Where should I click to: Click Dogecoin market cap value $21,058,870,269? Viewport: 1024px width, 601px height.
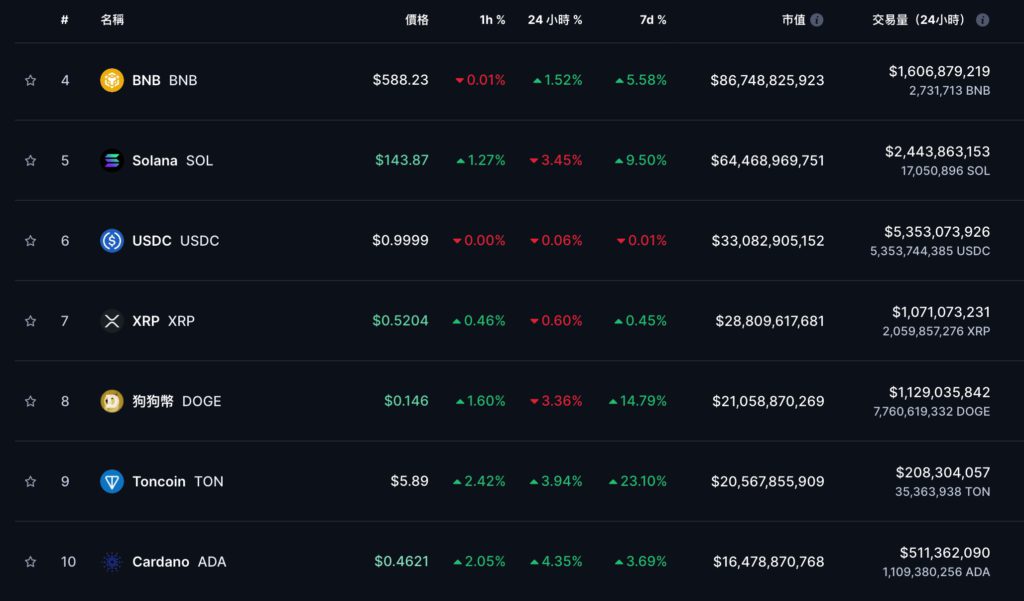767,401
